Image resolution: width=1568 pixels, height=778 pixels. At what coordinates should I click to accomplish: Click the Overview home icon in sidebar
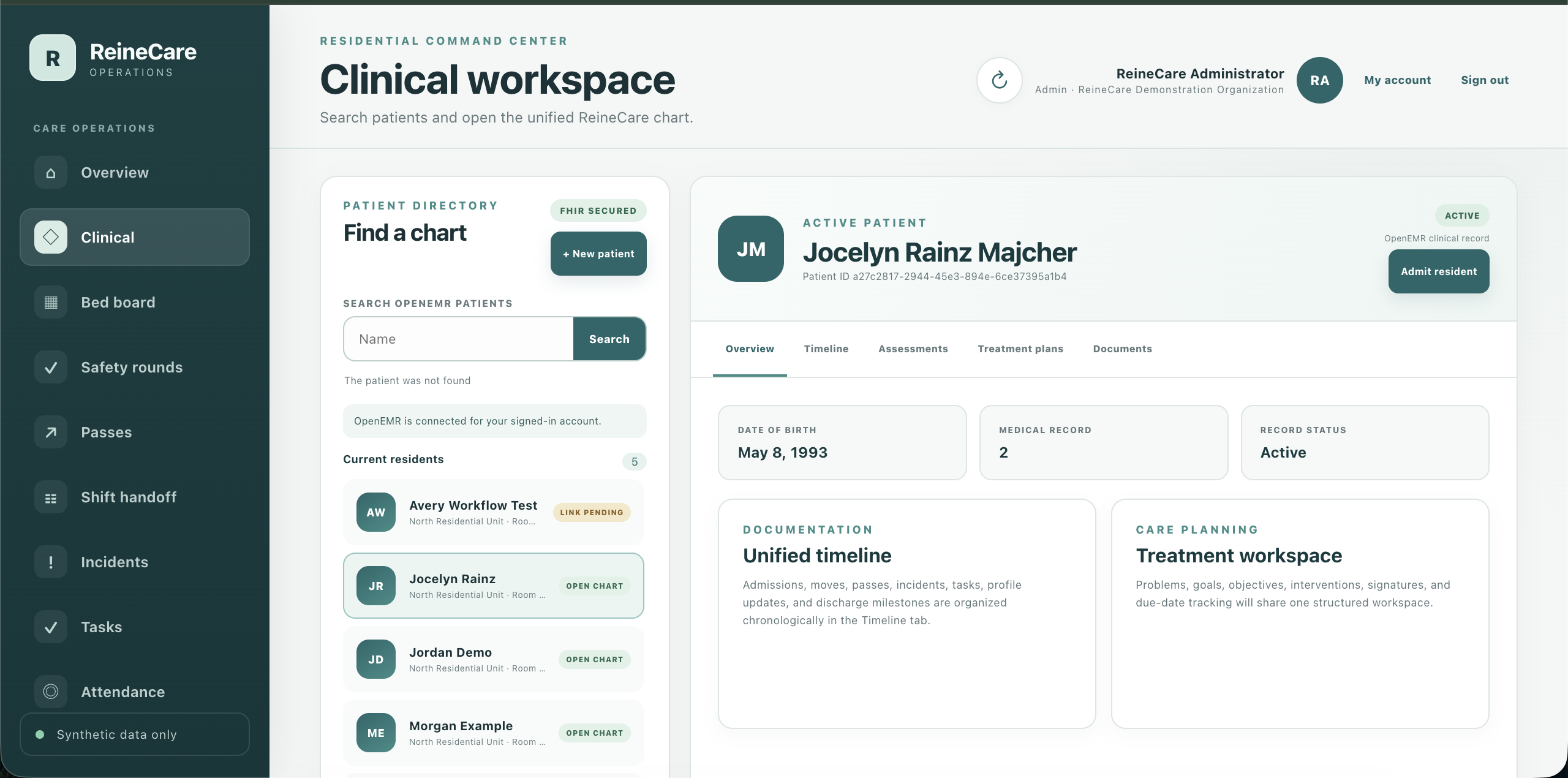51,173
